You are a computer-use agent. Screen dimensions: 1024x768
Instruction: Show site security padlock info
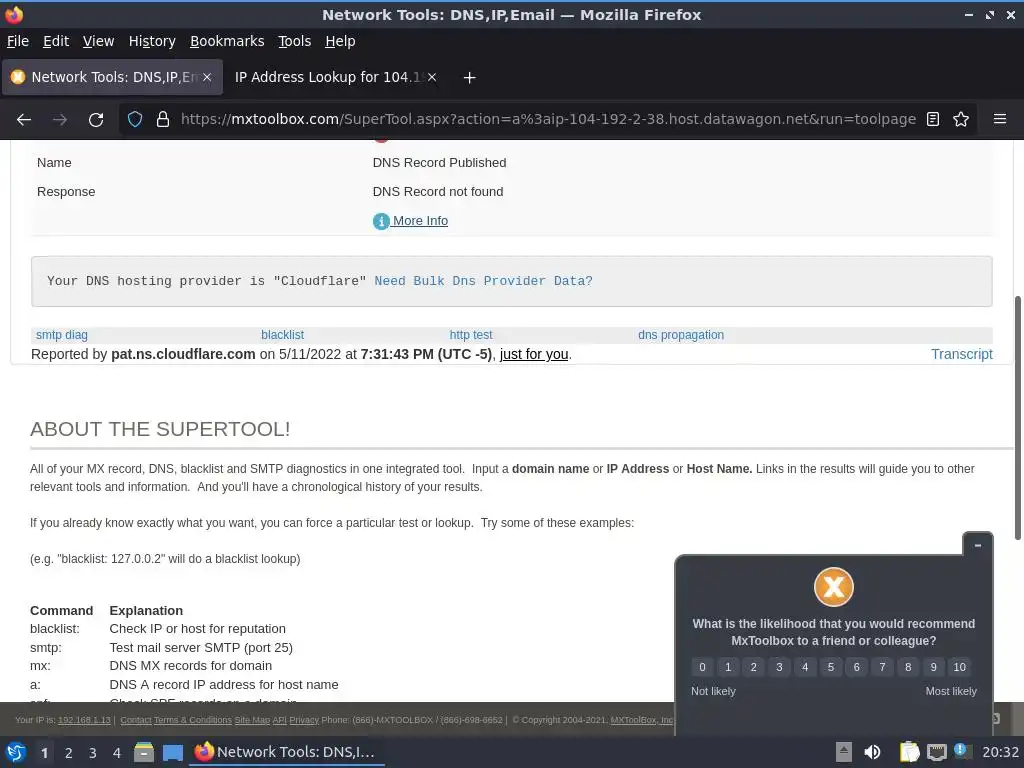(163, 120)
